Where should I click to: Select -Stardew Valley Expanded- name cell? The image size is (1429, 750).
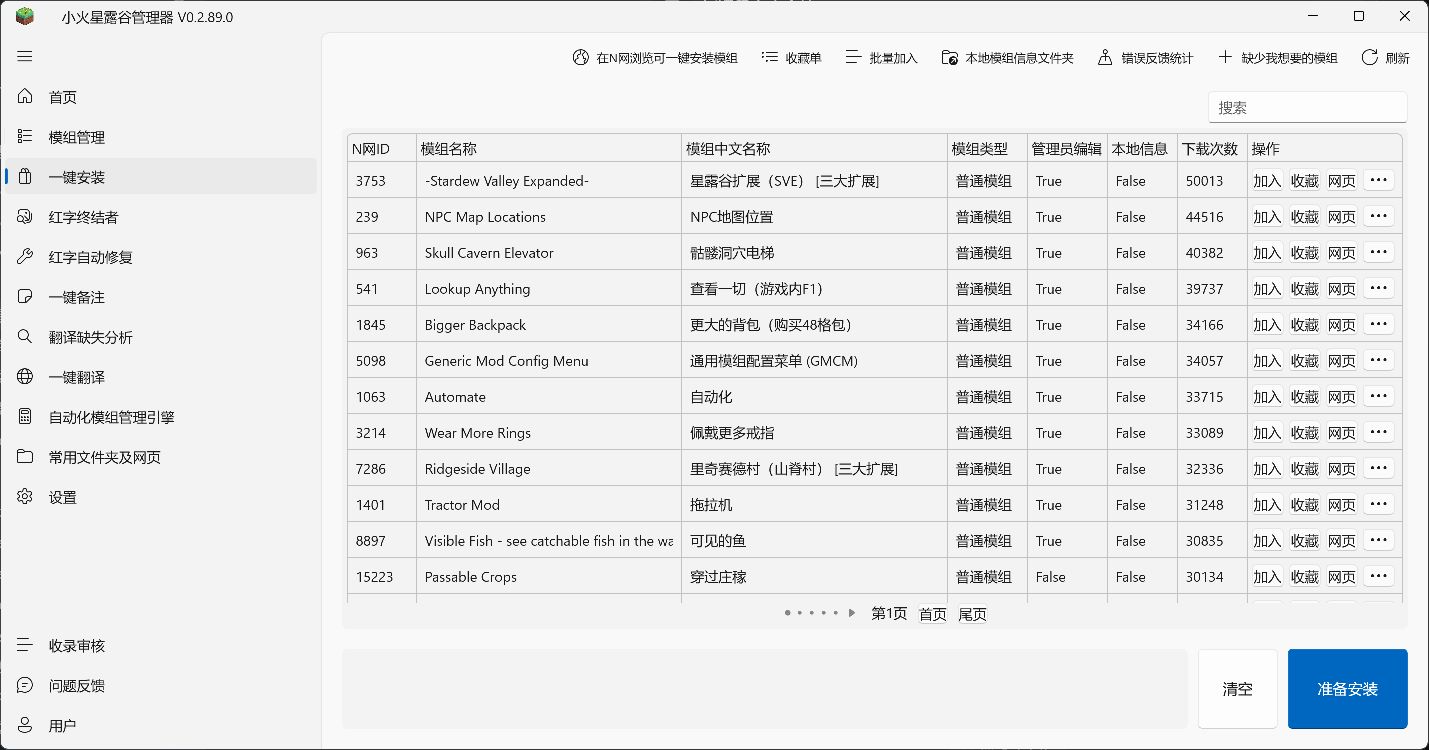548,181
